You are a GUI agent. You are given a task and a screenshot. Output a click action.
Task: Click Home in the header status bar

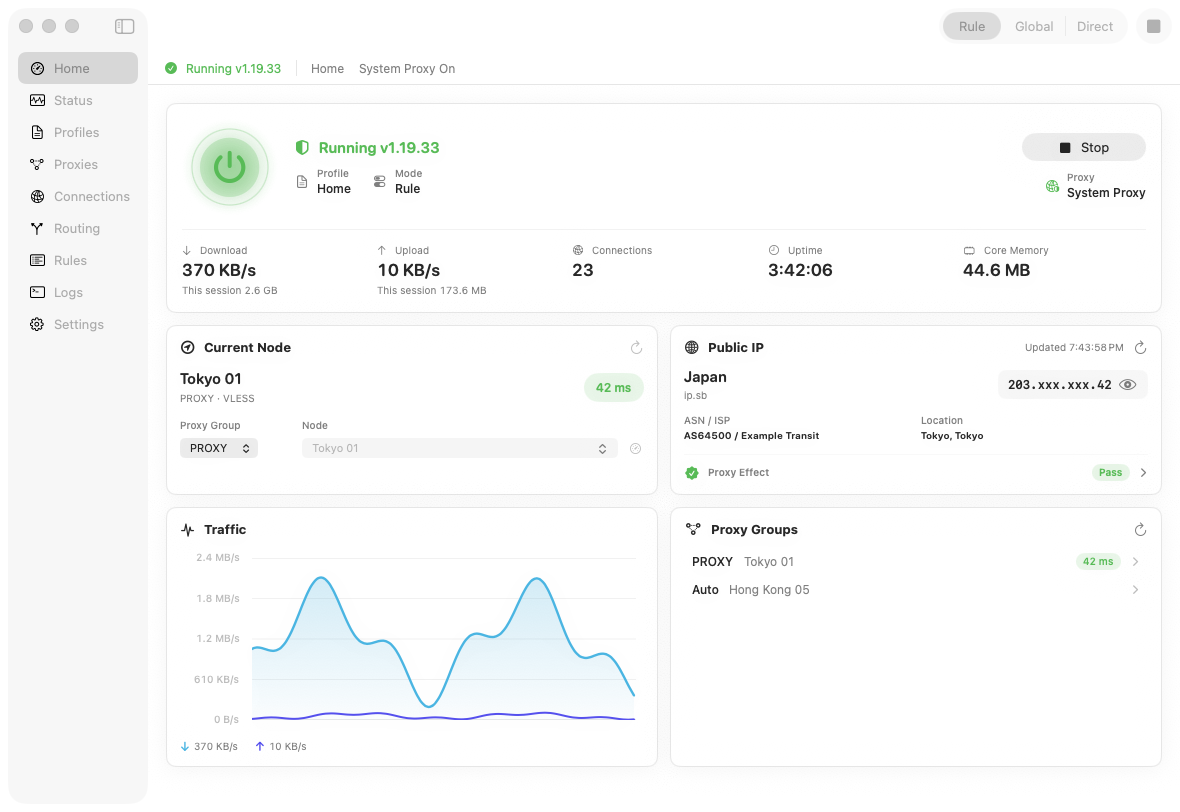click(327, 68)
